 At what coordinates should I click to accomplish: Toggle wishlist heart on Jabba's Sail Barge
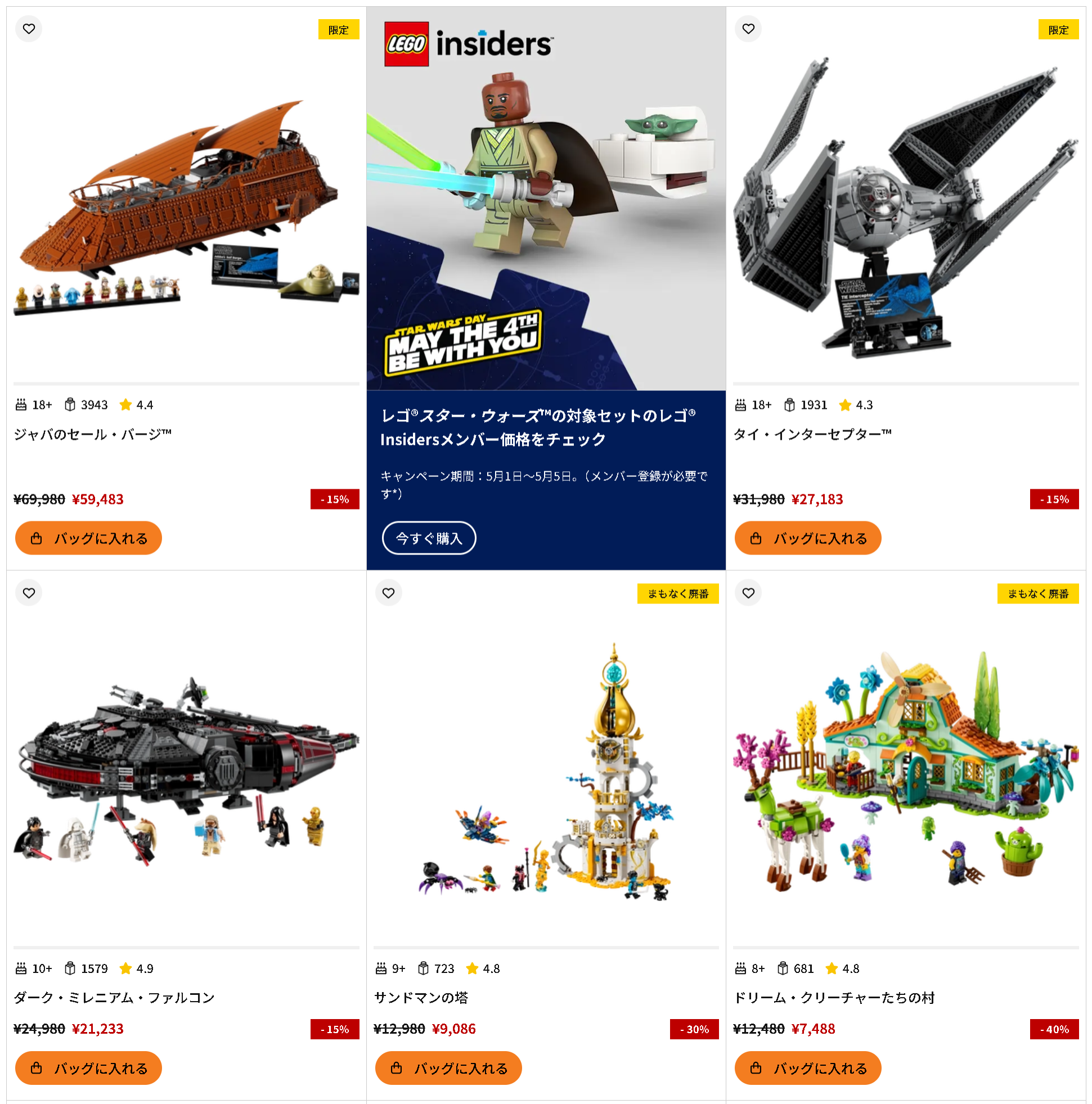coord(29,29)
